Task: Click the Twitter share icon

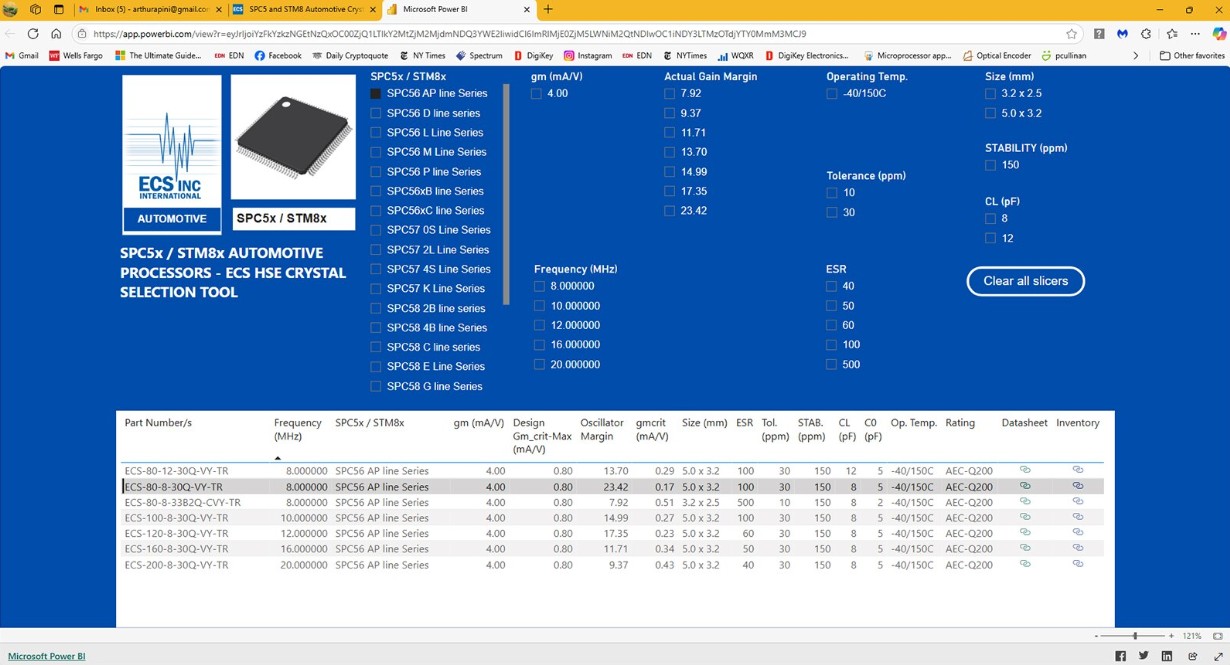Action: (1143, 656)
